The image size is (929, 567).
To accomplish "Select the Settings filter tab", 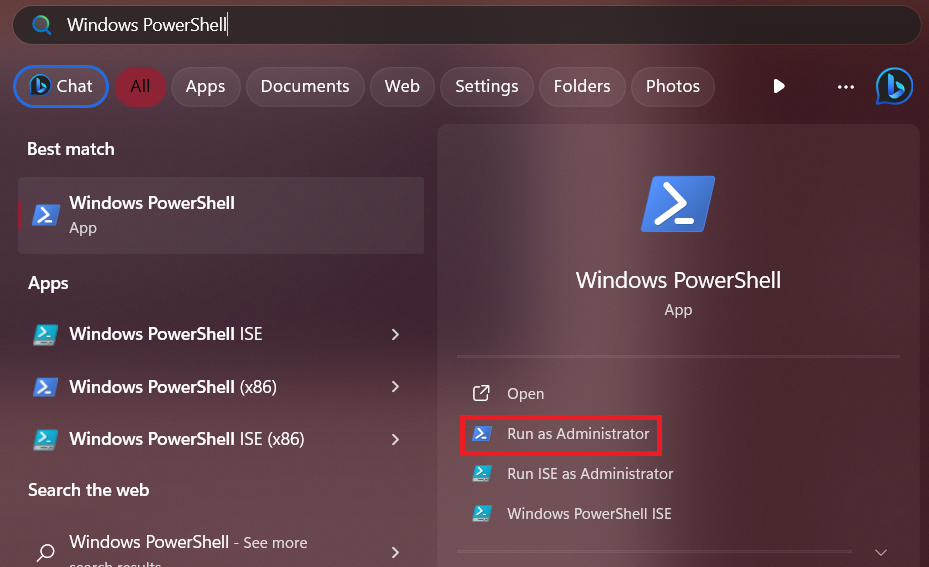I will pos(486,87).
